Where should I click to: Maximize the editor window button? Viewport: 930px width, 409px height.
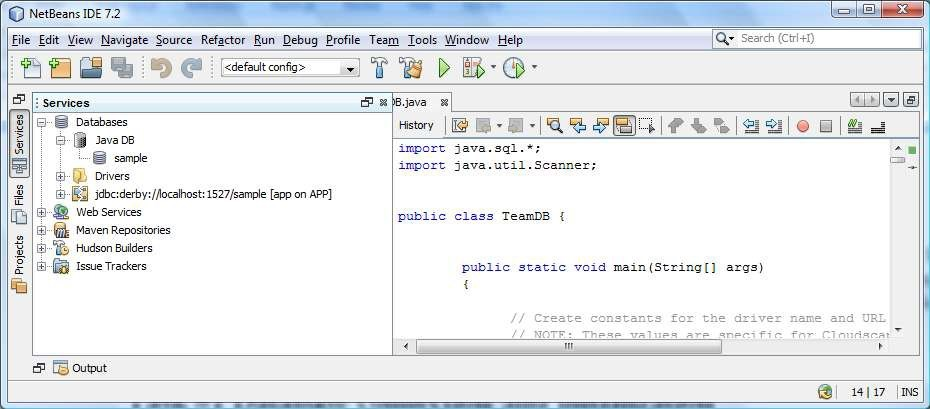pos(911,100)
